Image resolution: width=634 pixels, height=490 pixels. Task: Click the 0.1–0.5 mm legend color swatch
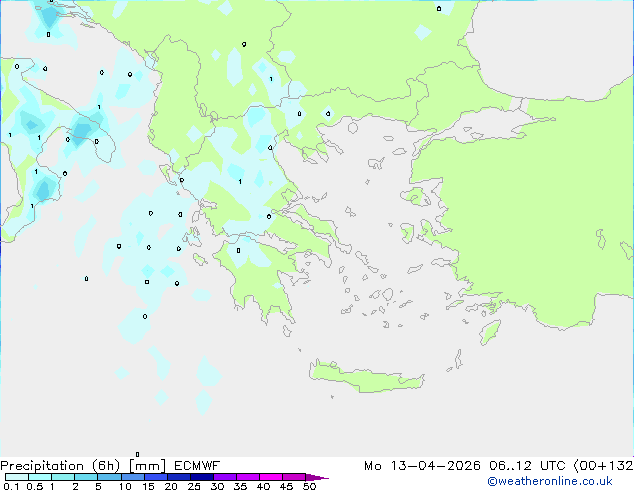tap(17, 477)
